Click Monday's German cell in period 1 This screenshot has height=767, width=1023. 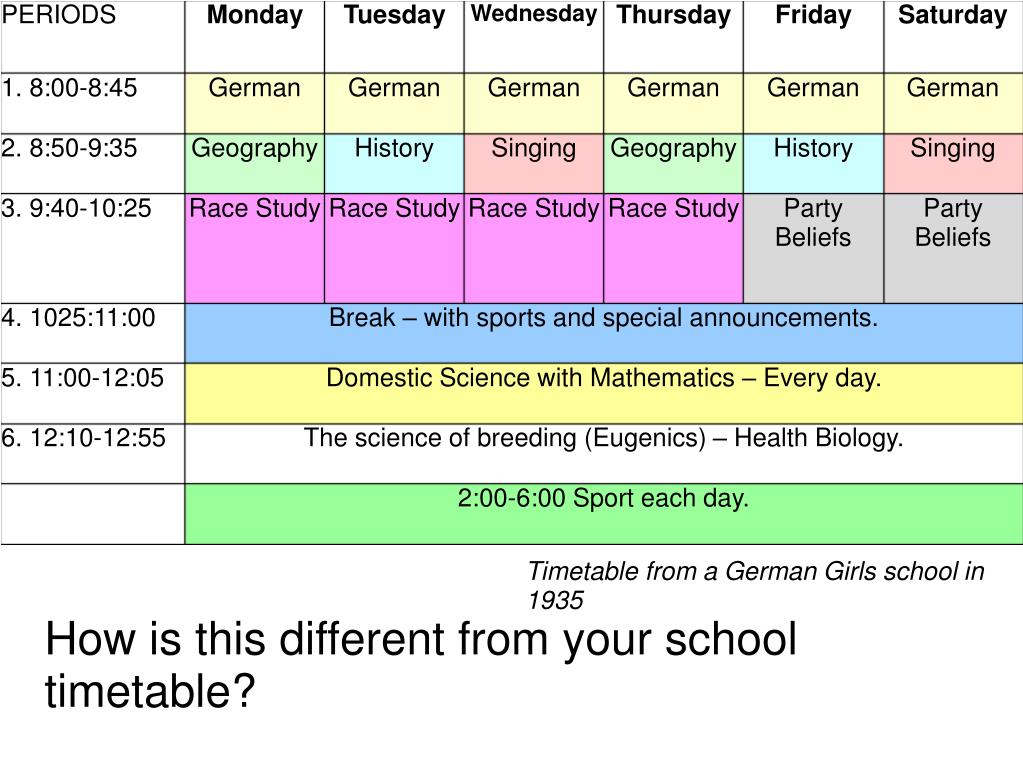pos(254,103)
